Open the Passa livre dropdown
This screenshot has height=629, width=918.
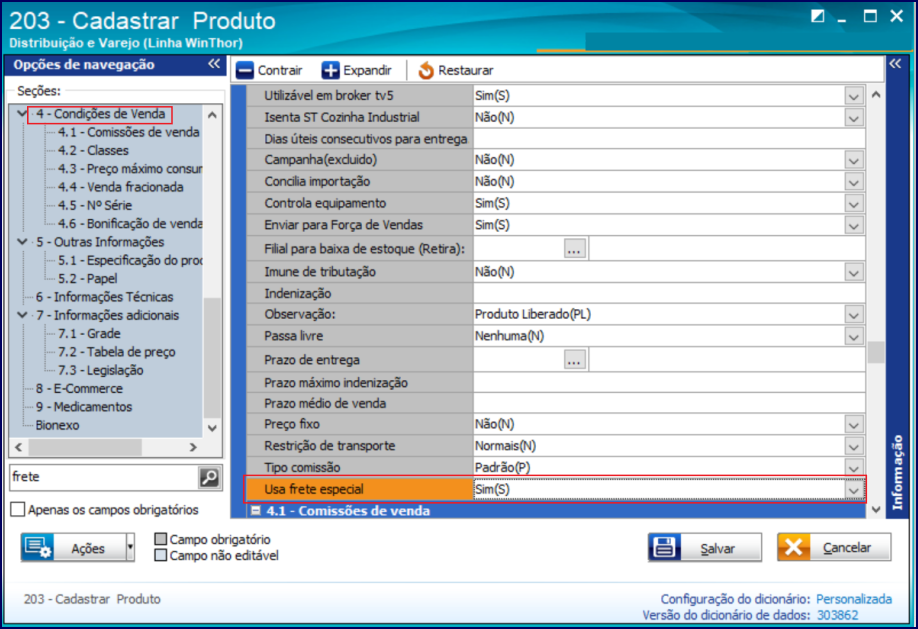854,336
